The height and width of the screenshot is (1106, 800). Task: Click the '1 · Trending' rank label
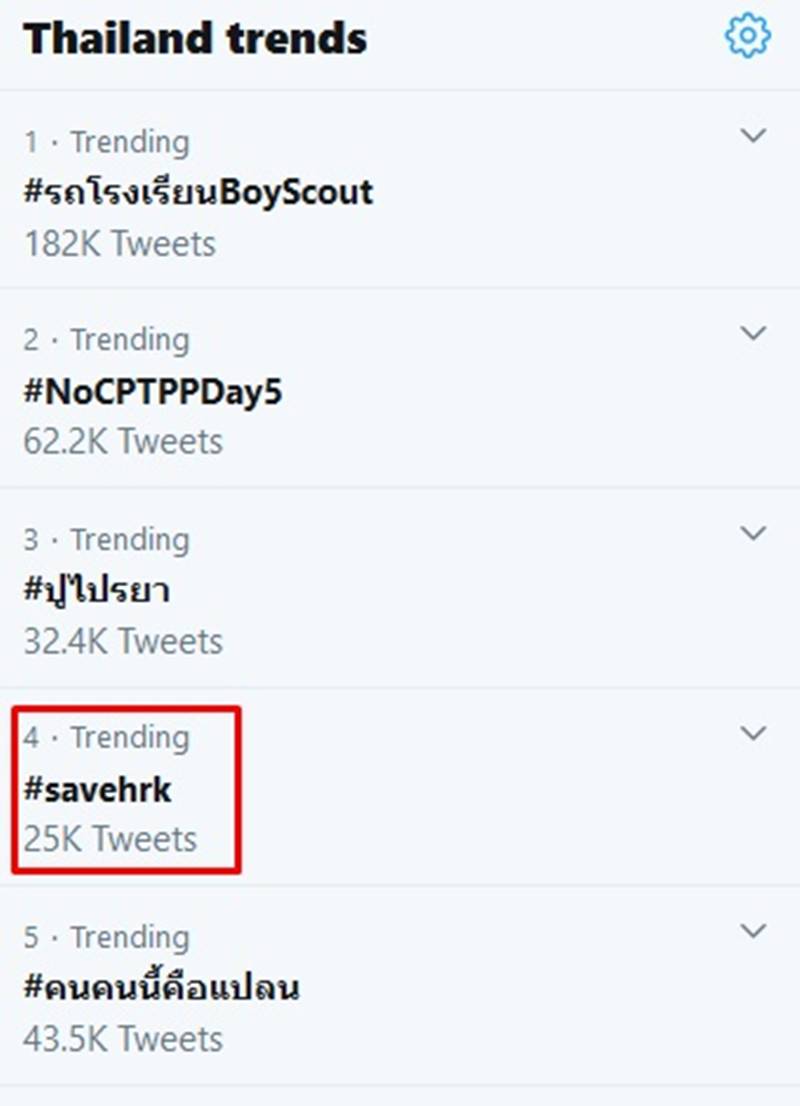[x=105, y=141]
